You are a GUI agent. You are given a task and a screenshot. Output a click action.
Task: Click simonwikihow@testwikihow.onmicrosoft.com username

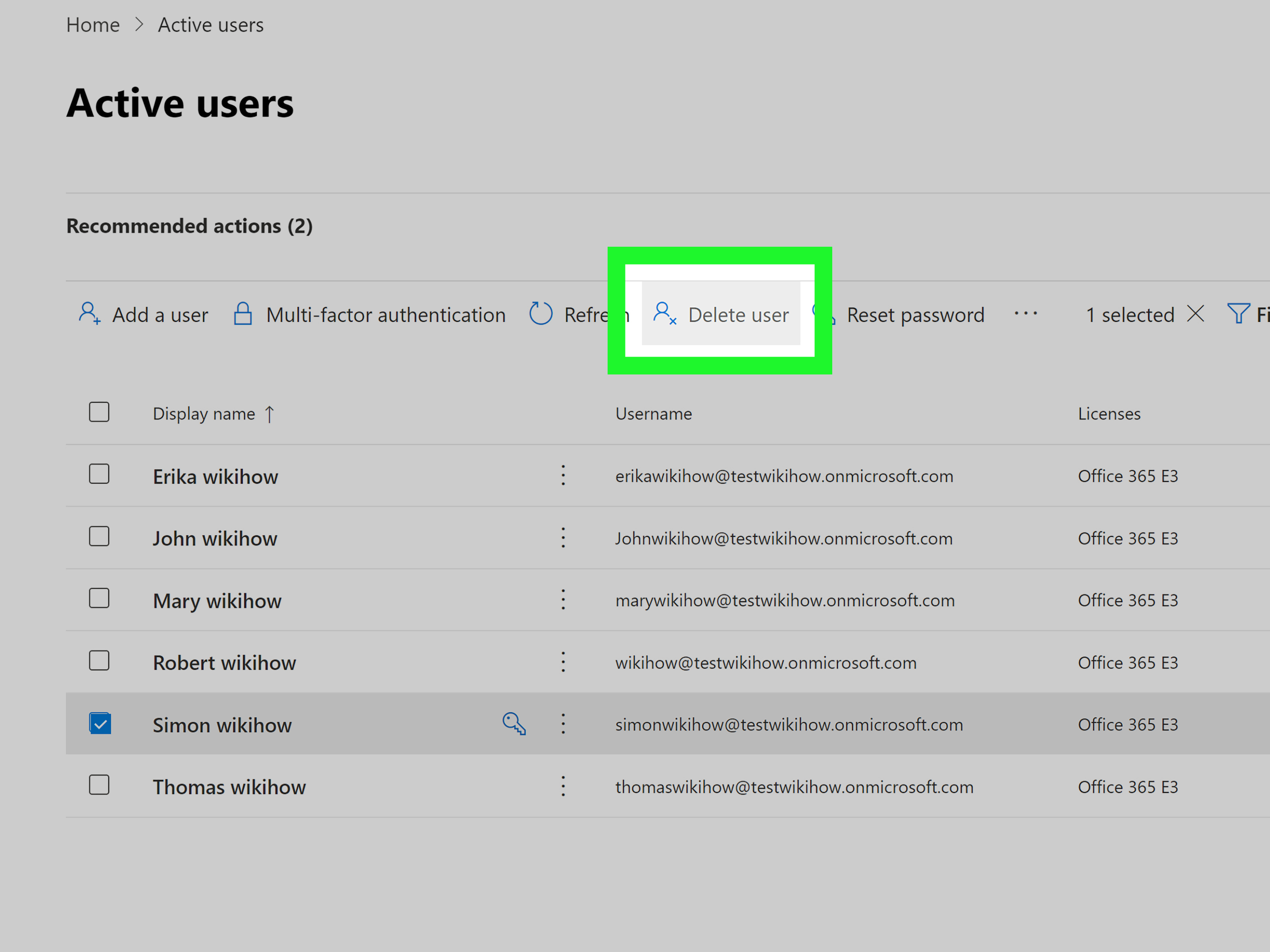[x=789, y=724]
